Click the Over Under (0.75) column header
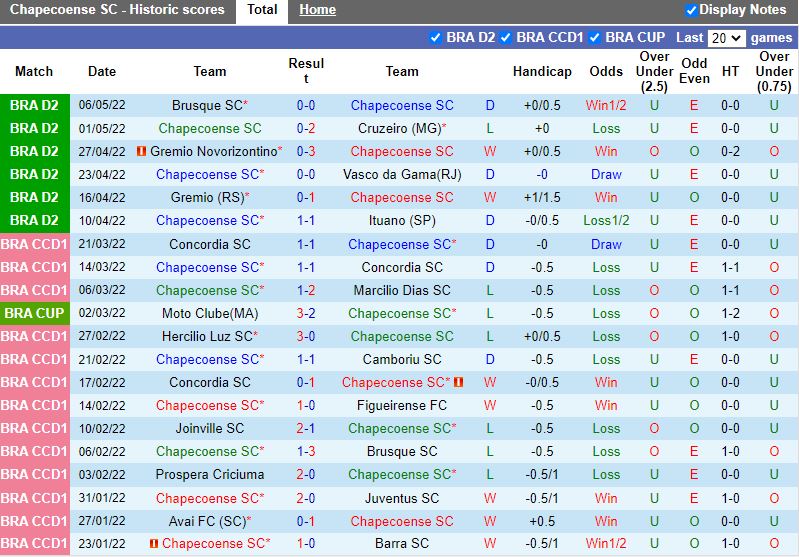The height and width of the screenshot is (557, 799). point(774,72)
